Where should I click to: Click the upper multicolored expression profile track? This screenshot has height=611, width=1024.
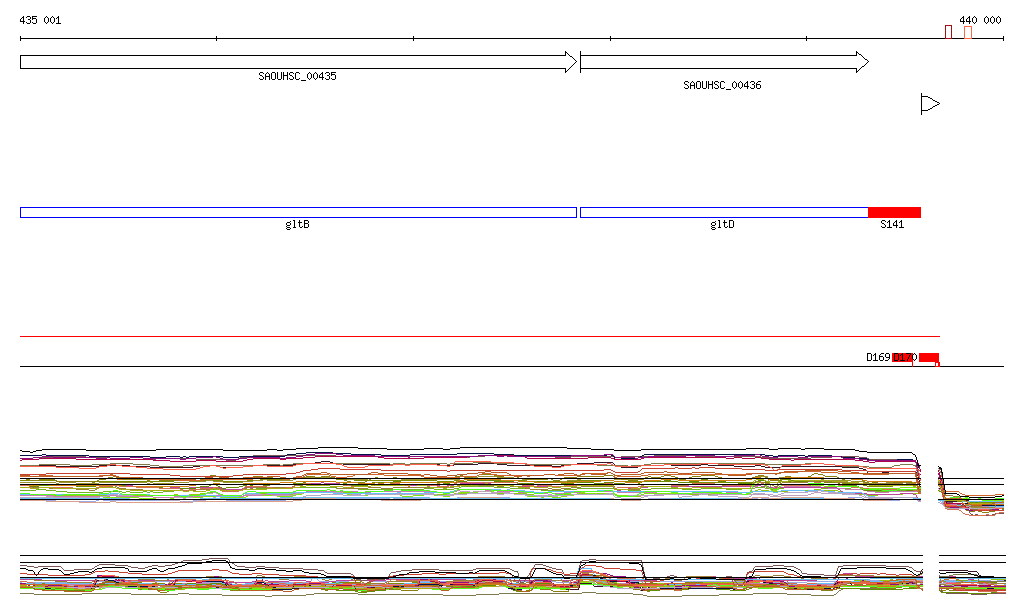(x=470, y=473)
